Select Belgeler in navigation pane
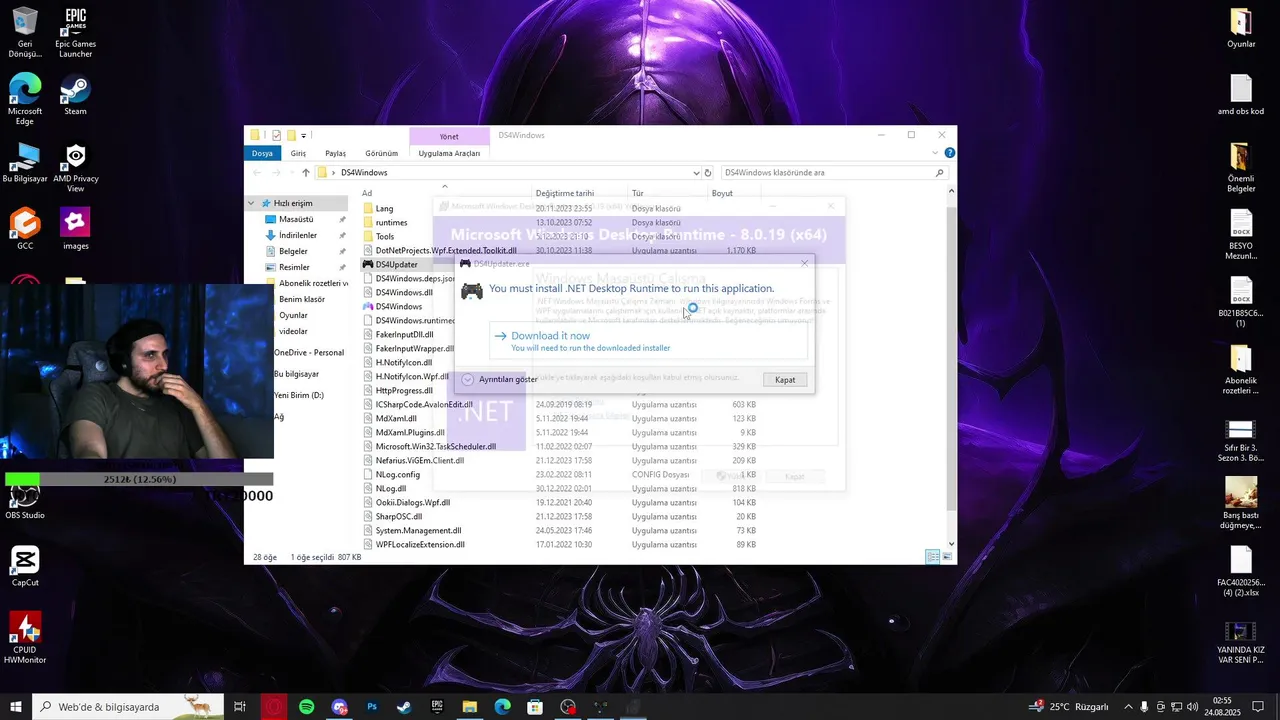The width and height of the screenshot is (1280, 720). coord(293,251)
